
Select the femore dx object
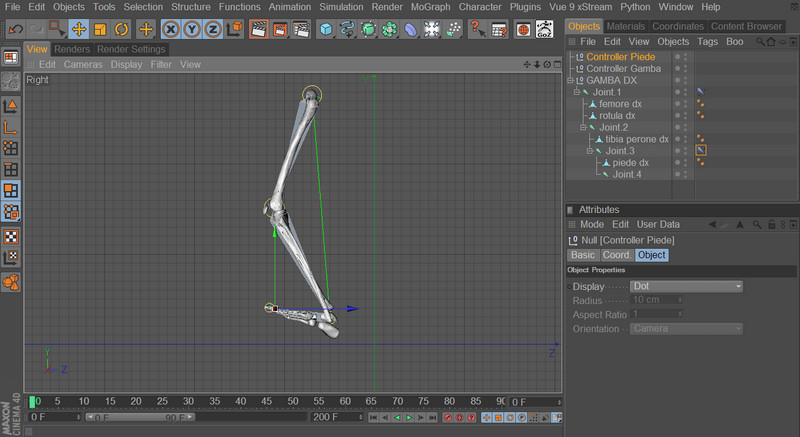coord(620,104)
